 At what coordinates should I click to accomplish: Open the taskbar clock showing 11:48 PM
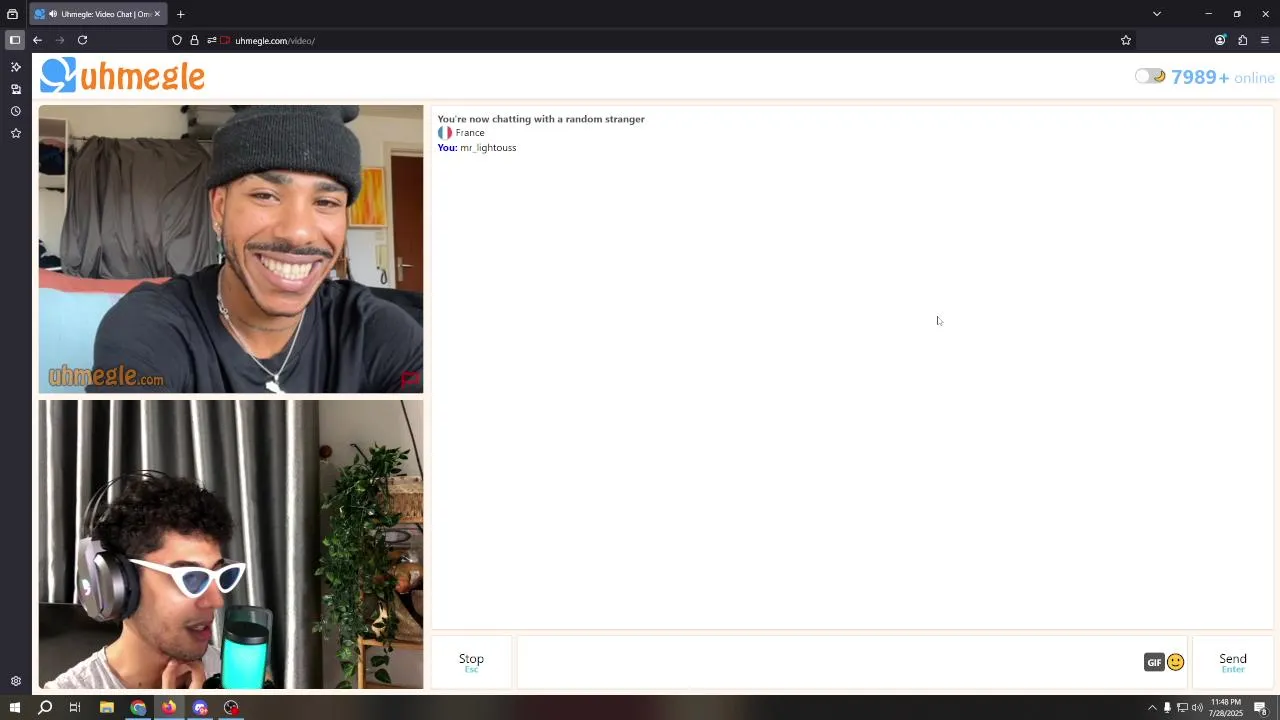tap(1225, 708)
